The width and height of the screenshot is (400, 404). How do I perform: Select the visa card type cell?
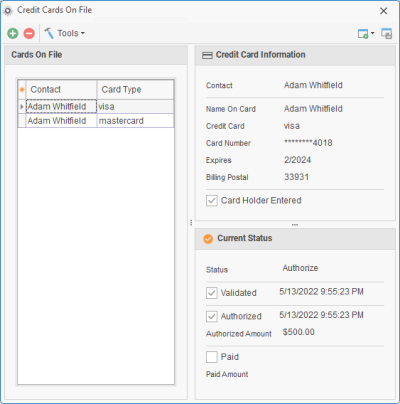135,107
